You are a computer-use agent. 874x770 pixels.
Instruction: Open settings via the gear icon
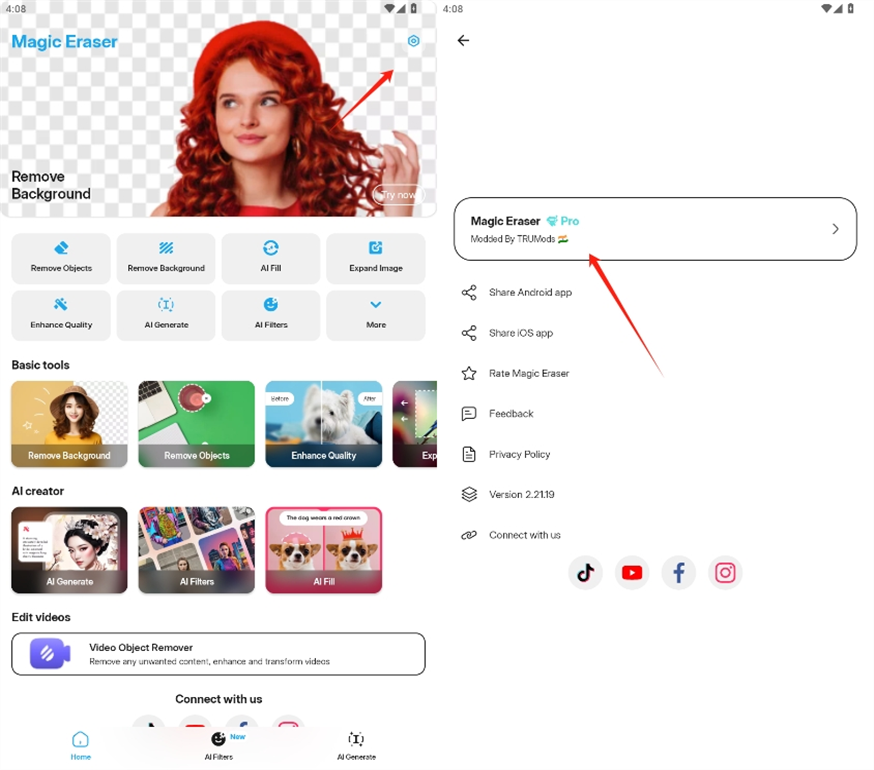coord(413,41)
